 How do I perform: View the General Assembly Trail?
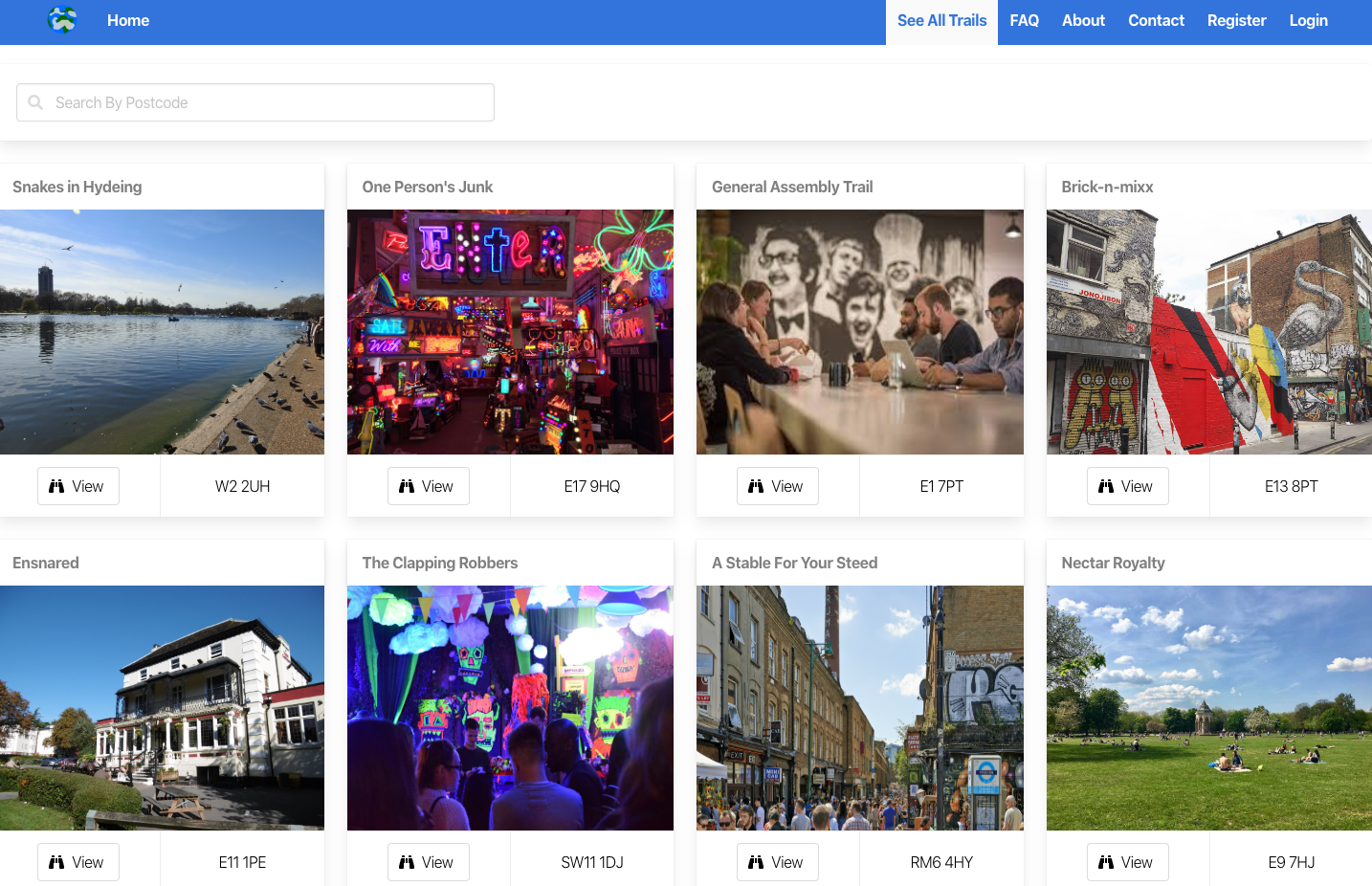point(778,486)
